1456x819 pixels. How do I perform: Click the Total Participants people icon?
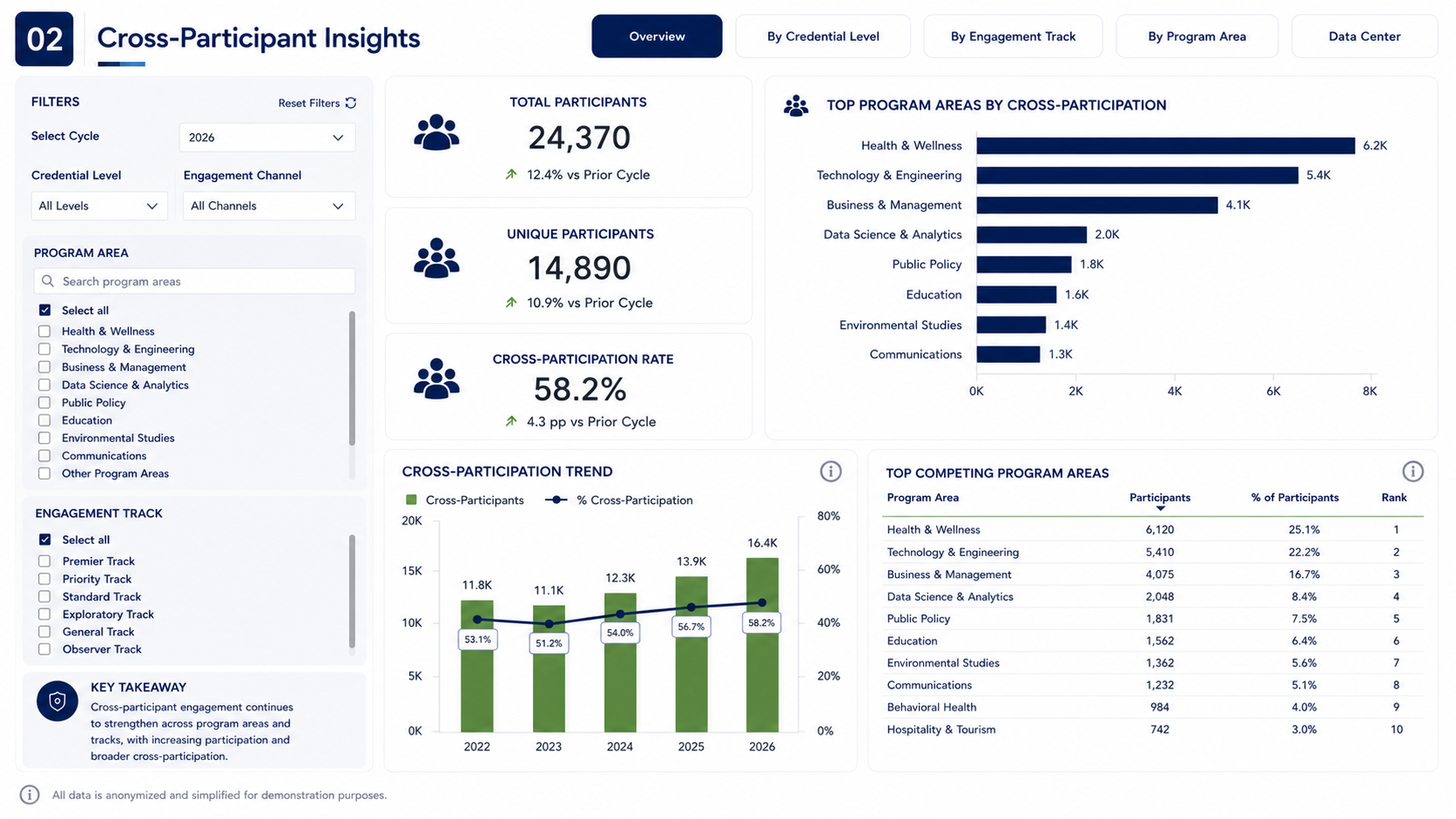click(x=436, y=133)
